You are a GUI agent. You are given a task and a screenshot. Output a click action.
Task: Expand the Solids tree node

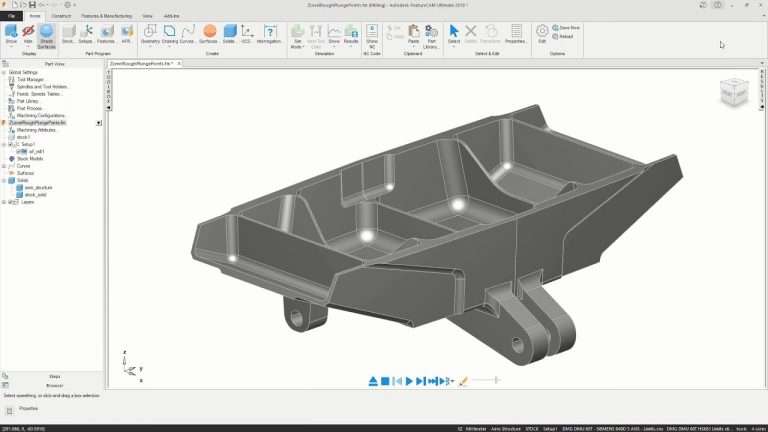5,180
